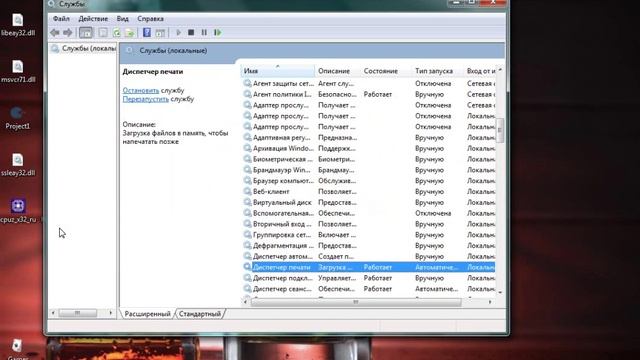The height and width of the screenshot is (360, 640).
Task: Select the Диспетчер подкл... service row
Action: [368, 278]
